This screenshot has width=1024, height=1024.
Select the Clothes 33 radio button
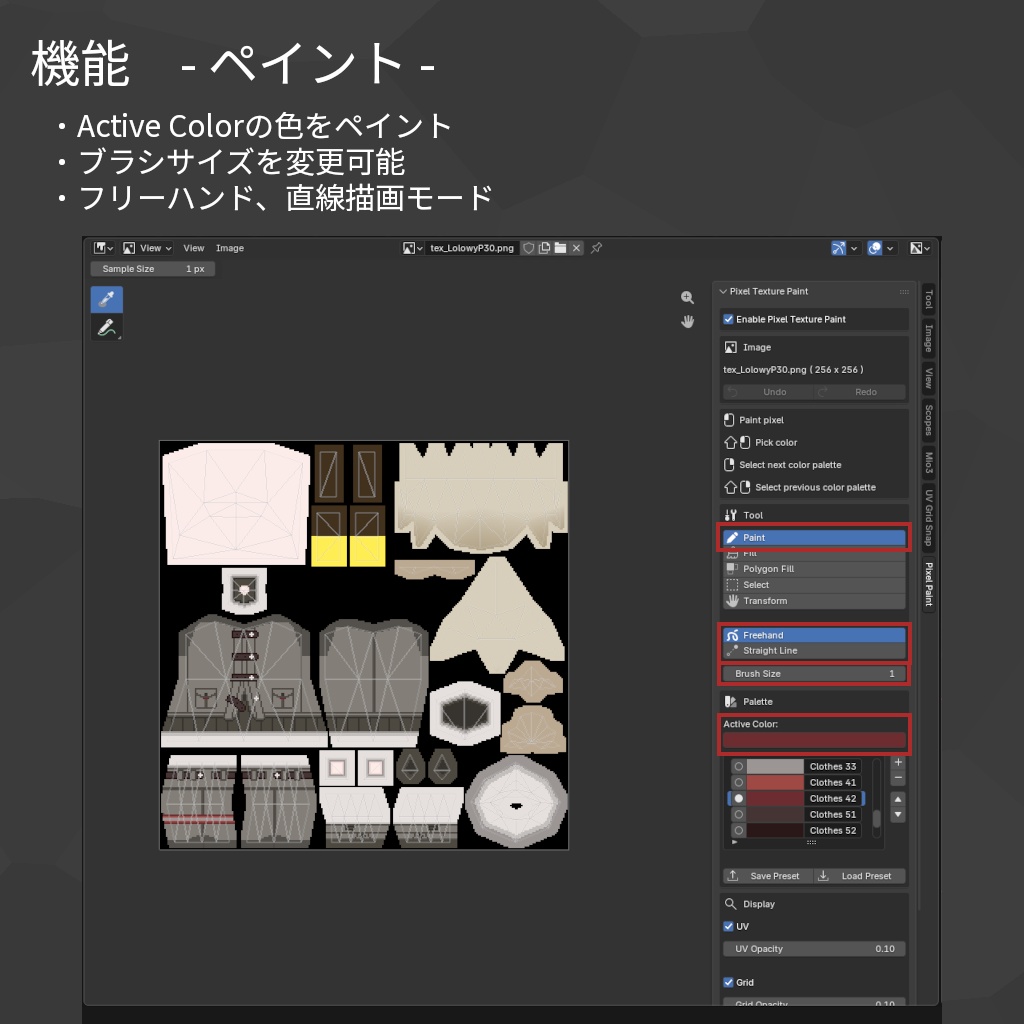point(739,767)
